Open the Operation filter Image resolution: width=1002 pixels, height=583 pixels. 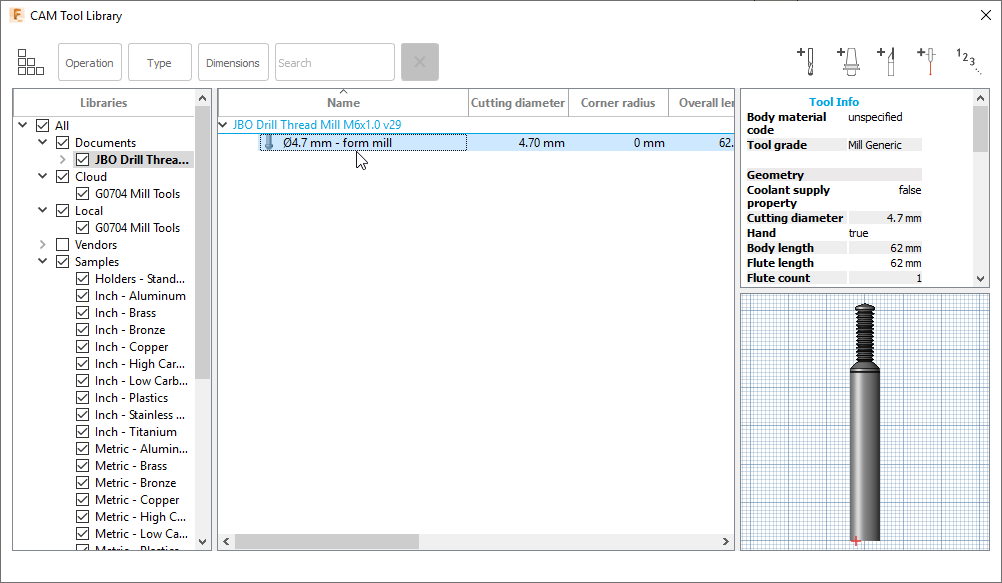point(89,61)
